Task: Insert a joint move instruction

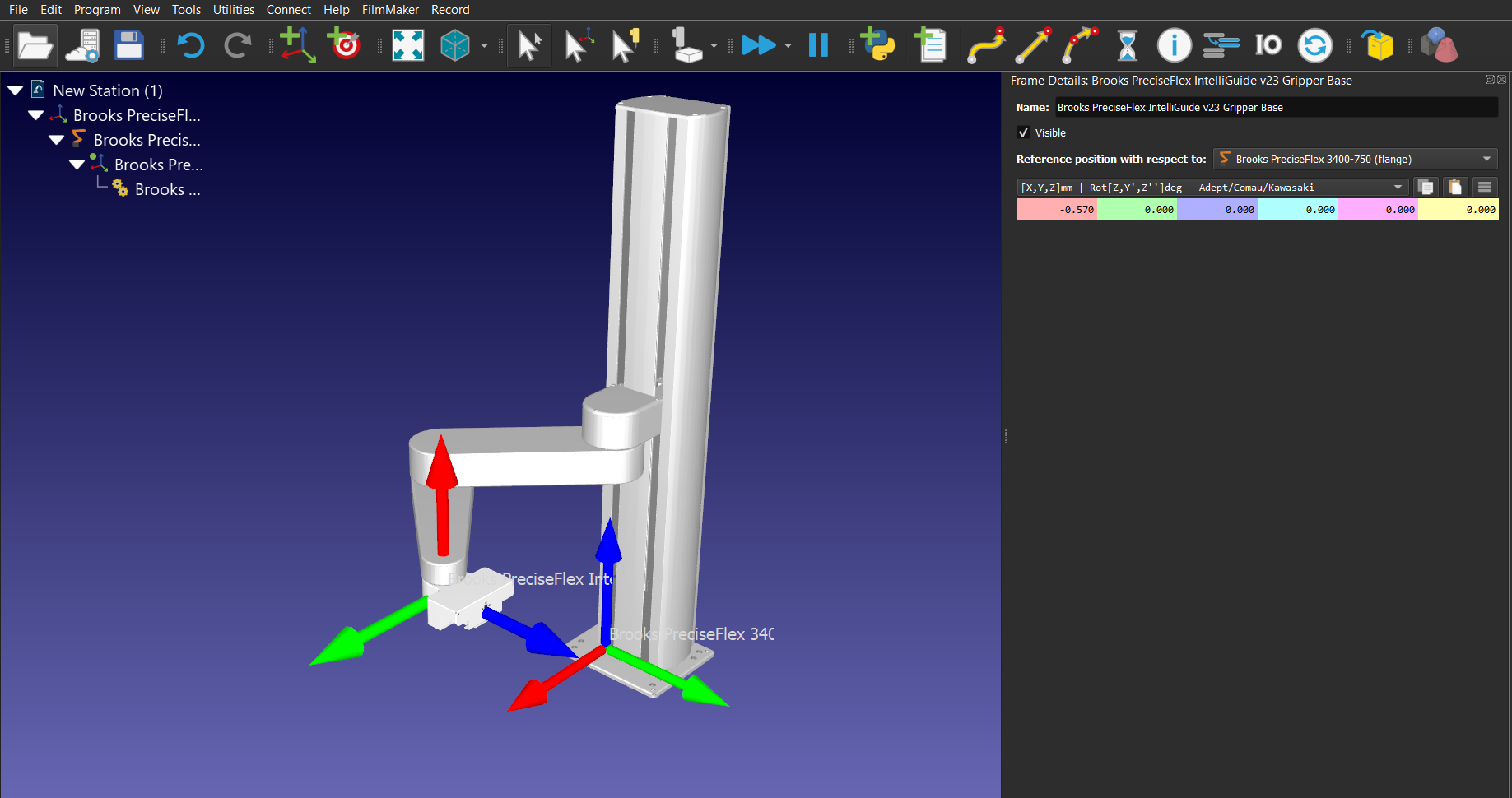Action: (985, 45)
